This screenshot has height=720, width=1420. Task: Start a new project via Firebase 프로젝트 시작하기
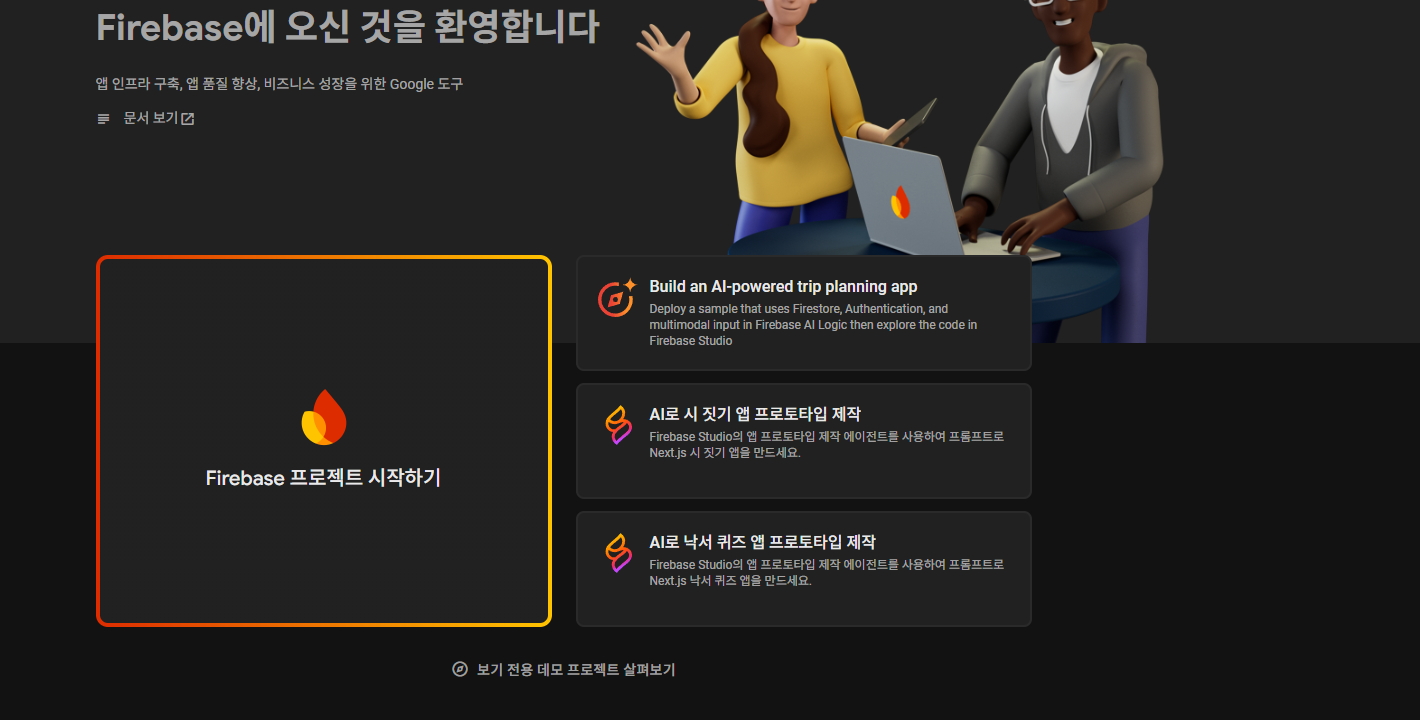click(x=324, y=441)
